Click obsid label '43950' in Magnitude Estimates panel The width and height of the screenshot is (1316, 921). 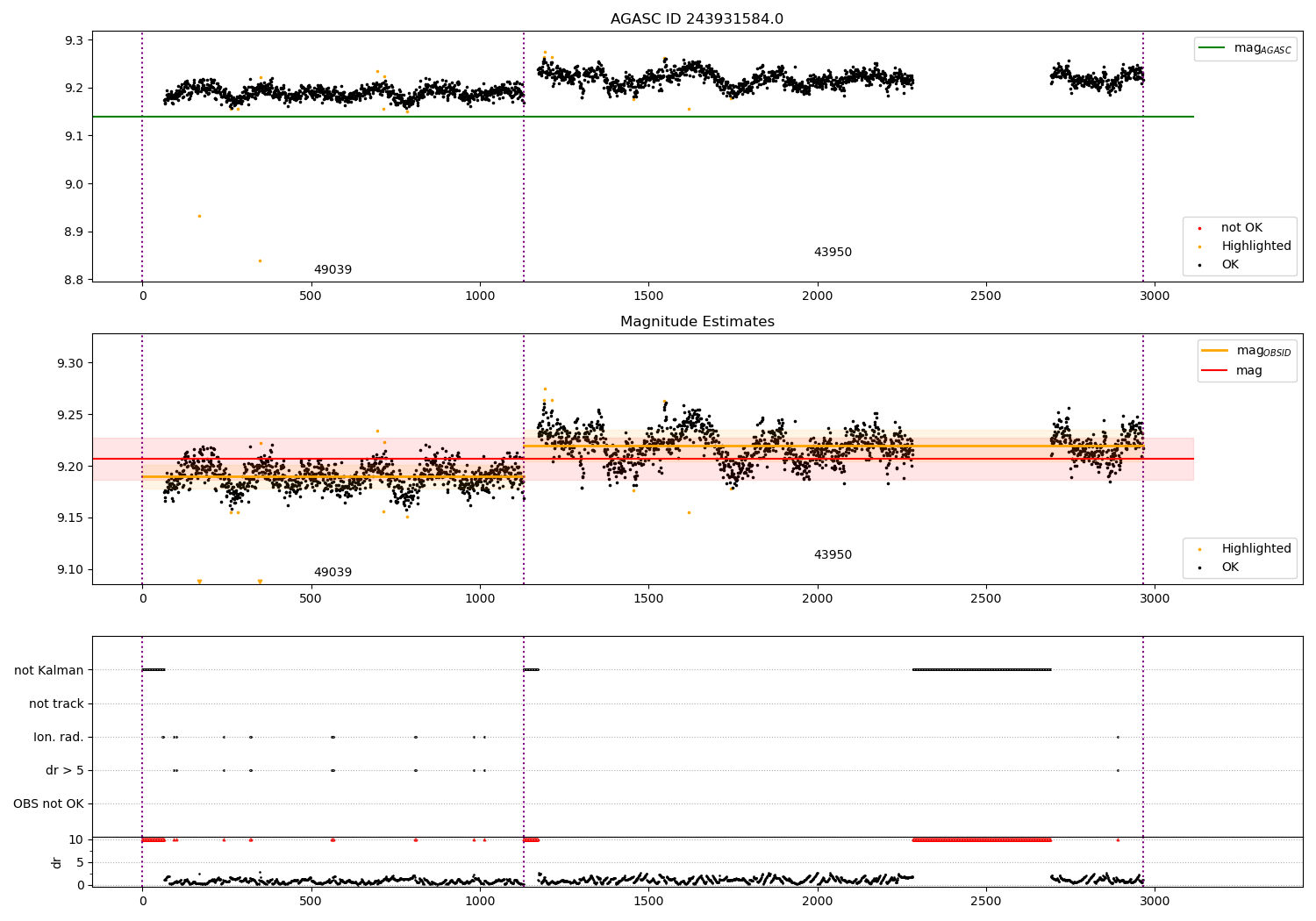point(833,555)
